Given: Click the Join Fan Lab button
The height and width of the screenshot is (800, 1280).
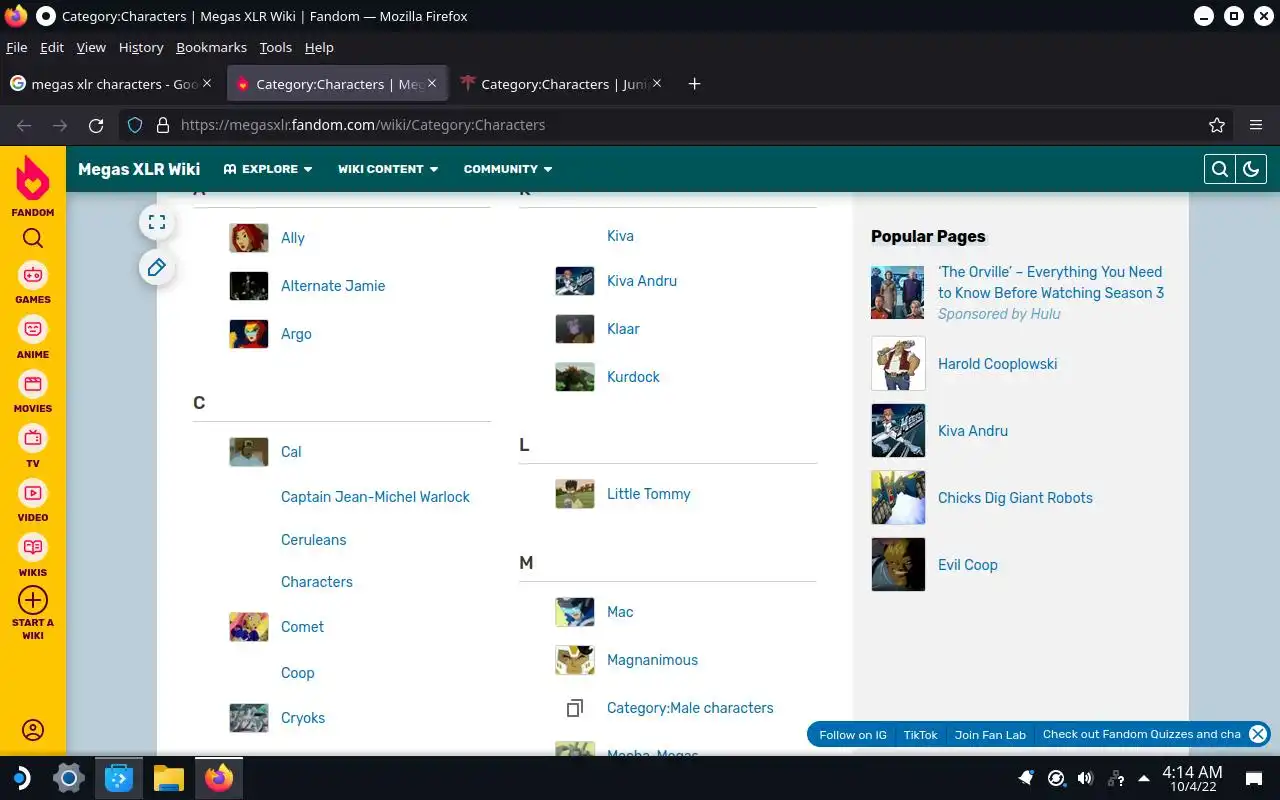Looking at the screenshot, I should [x=990, y=735].
